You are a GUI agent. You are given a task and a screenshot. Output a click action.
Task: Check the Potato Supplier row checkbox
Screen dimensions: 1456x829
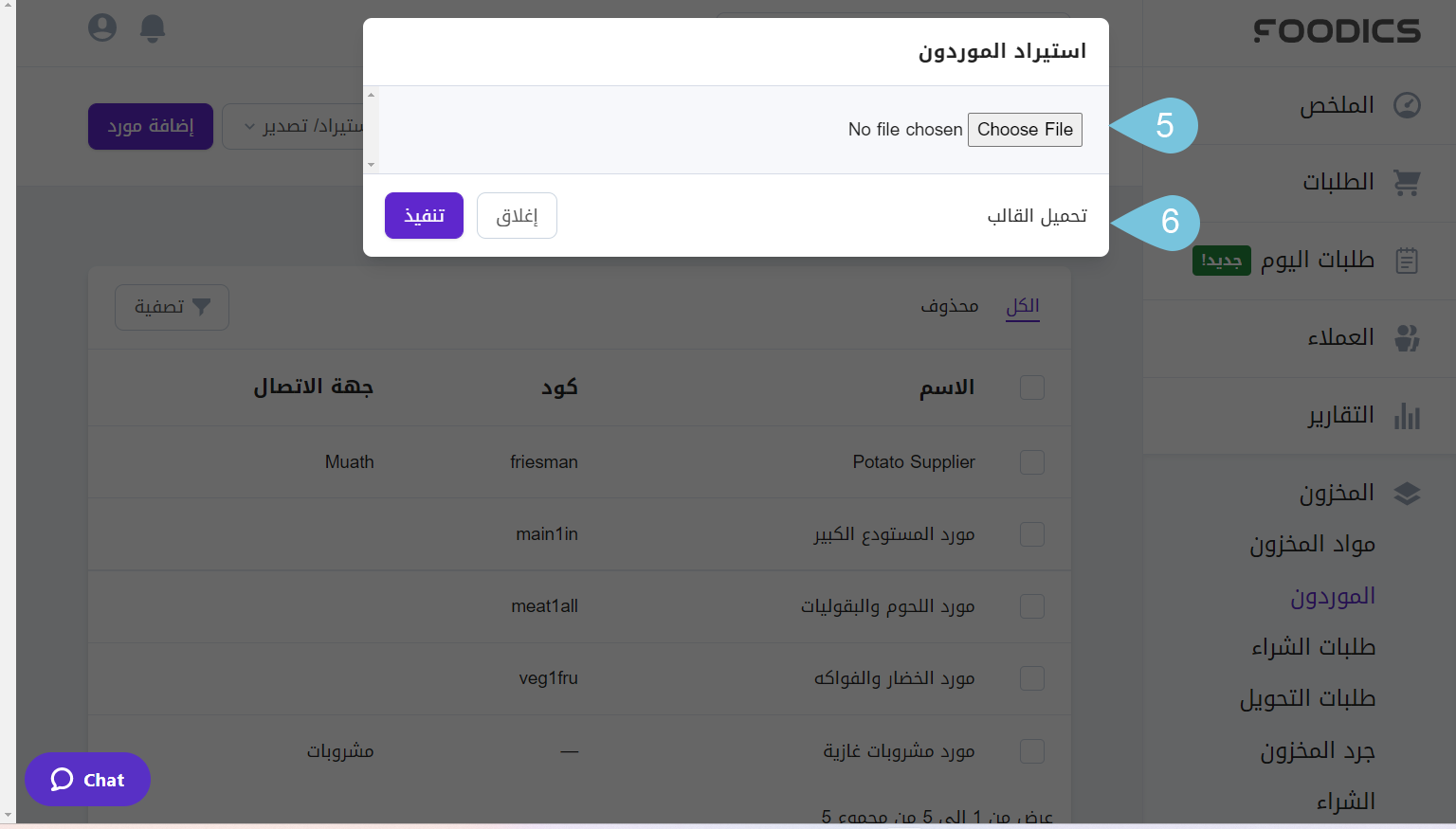click(1031, 461)
